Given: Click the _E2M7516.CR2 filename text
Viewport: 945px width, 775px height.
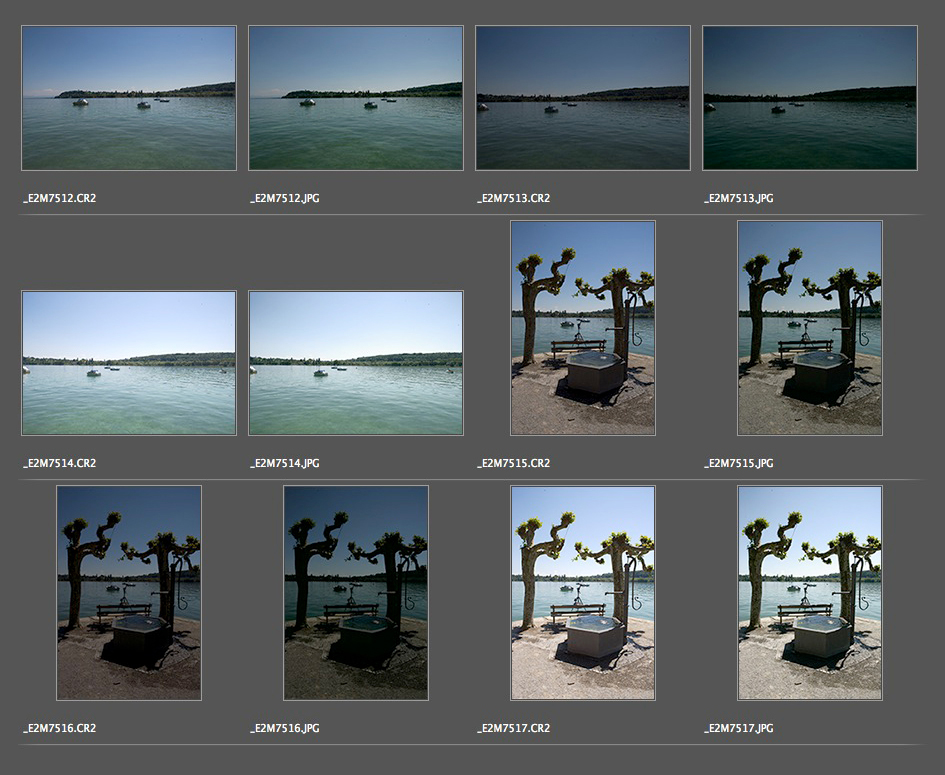Looking at the screenshot, I should click(x=60, y=729).
